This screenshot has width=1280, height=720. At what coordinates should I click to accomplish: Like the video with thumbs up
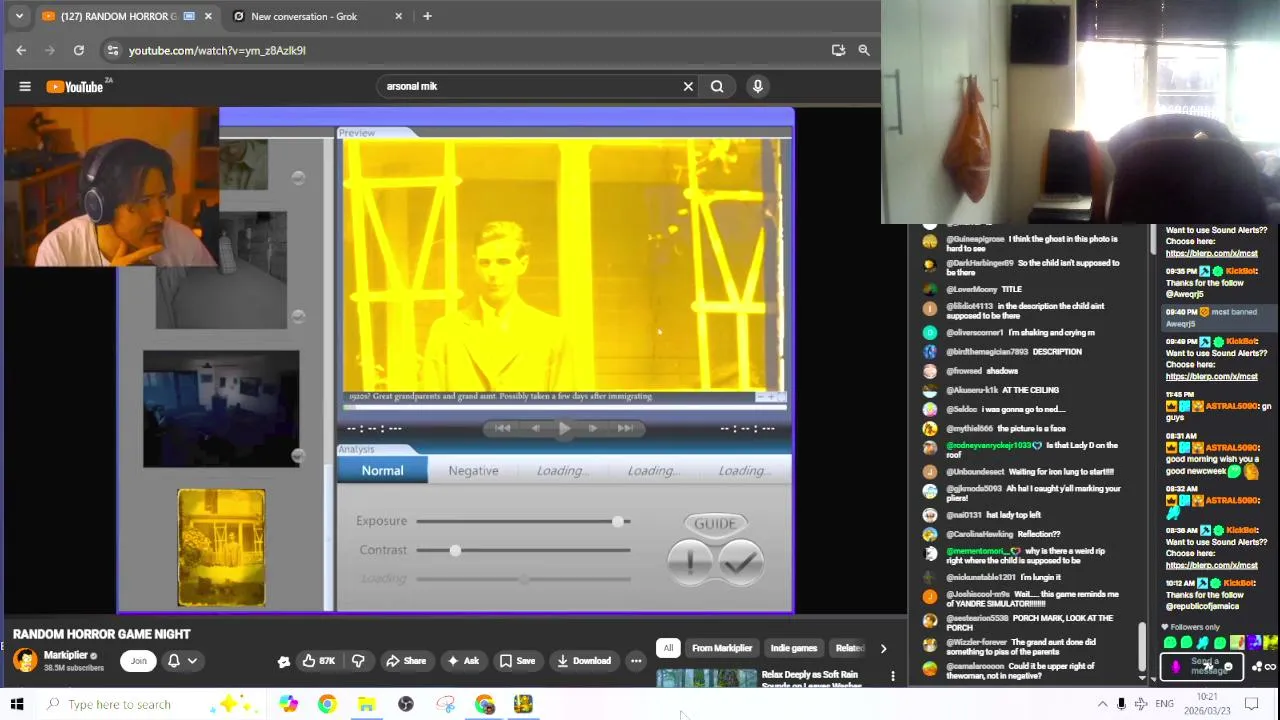(x=319, y=660)
